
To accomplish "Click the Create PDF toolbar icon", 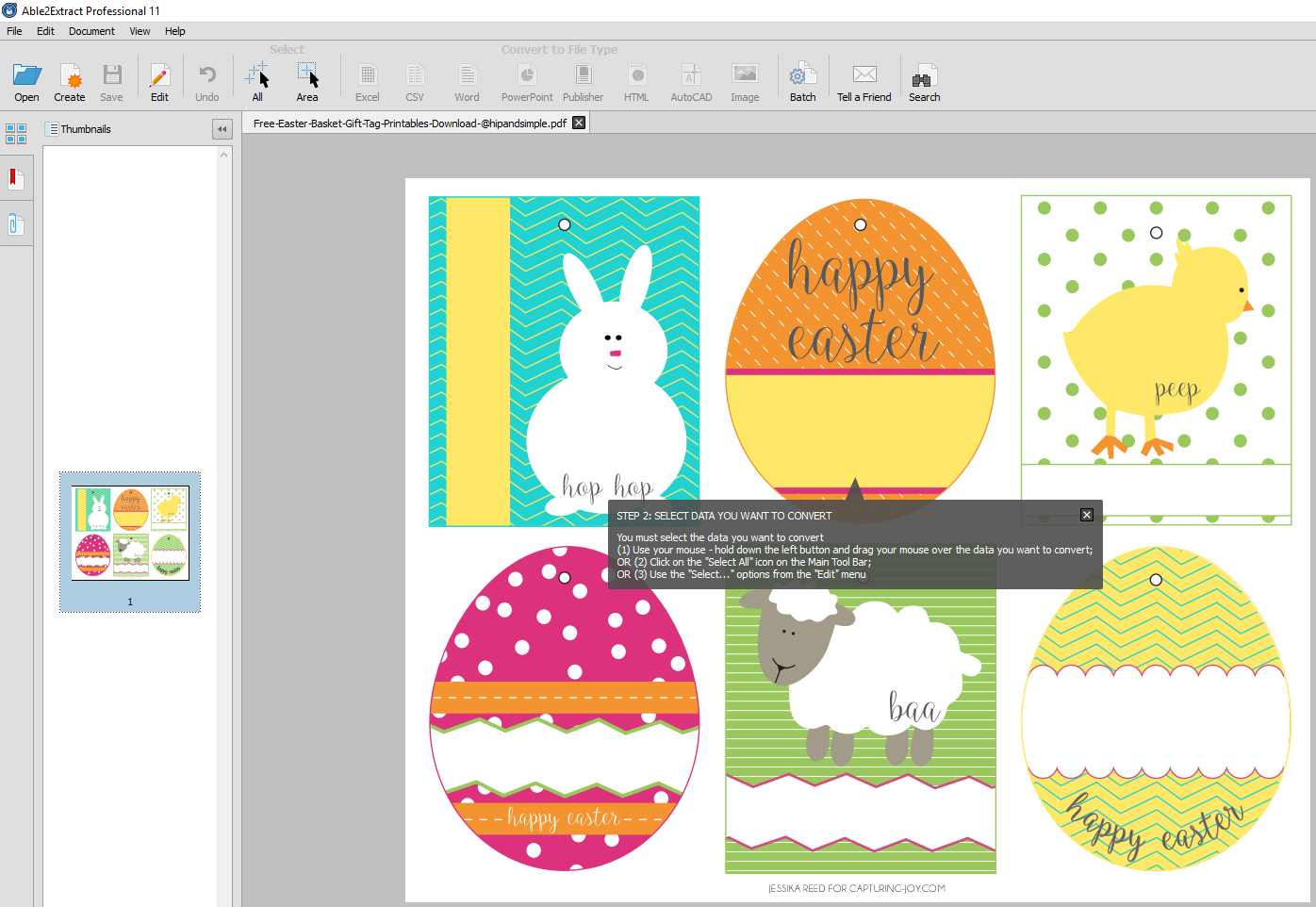I will pos(70,82).
